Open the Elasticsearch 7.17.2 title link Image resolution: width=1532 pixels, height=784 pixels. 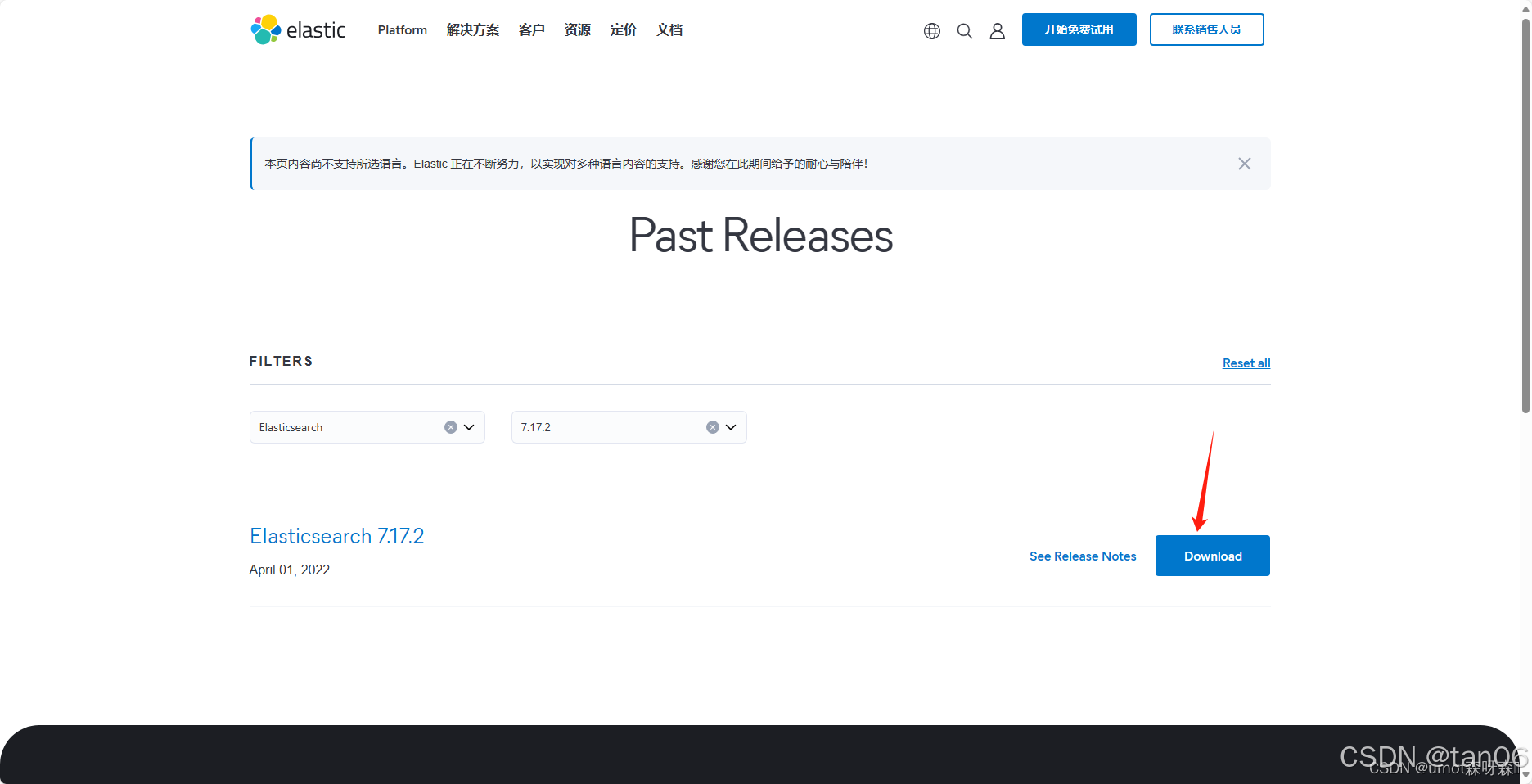tap(337, 536)
